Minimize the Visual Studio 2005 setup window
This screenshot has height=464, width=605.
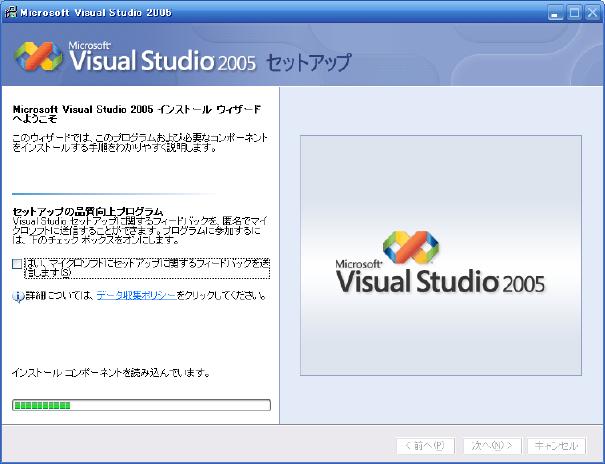(555, 13)
